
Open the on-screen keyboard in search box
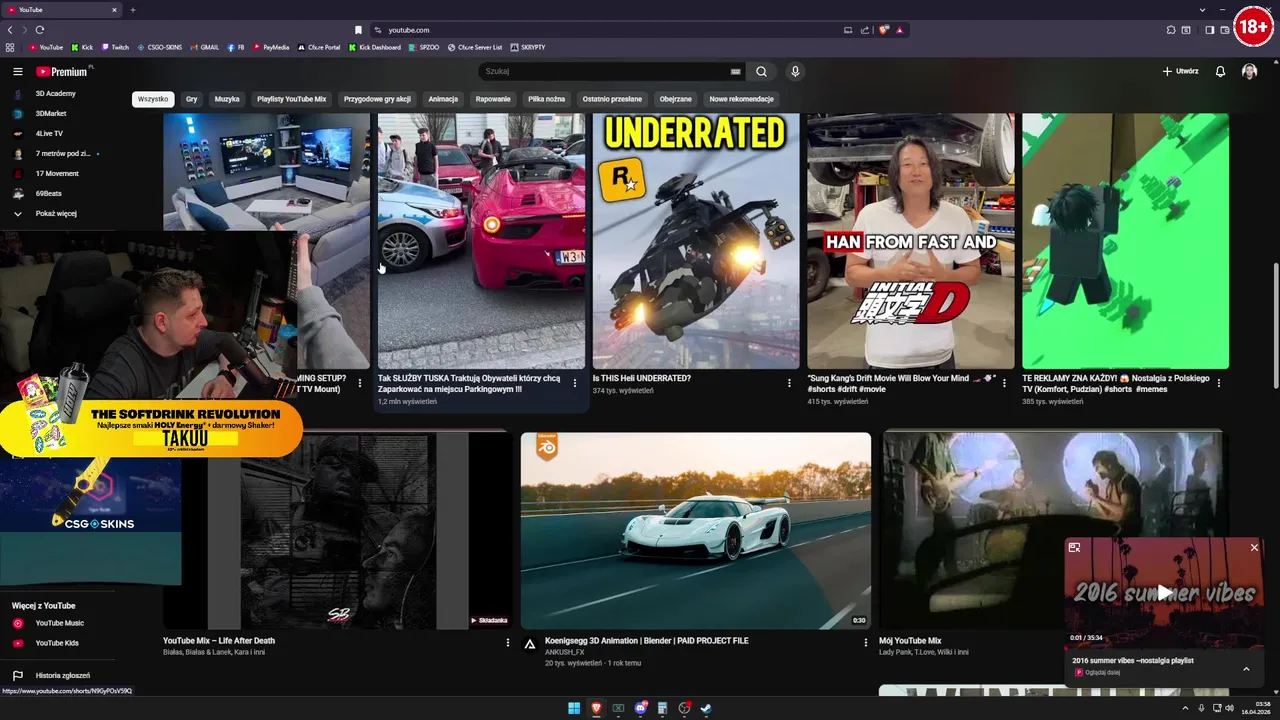(736, 72)
